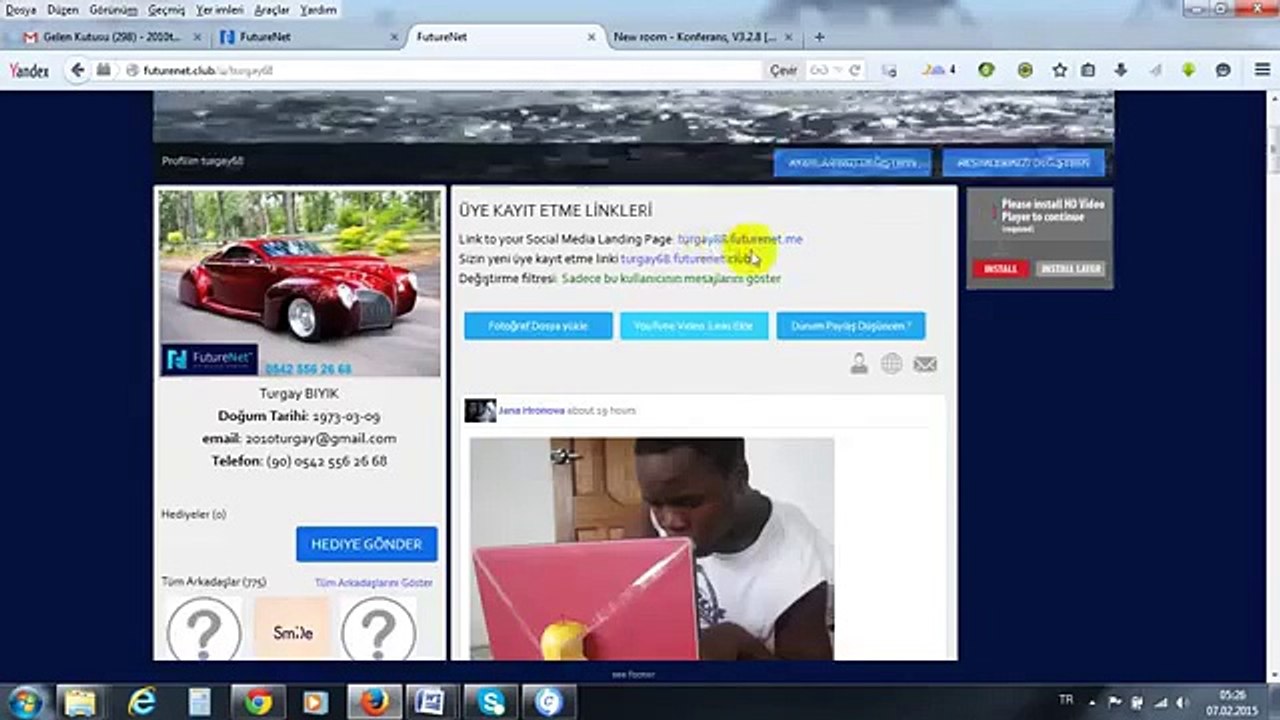The image size is (1280, 720).
Task: Open Jana Hronowa's profile link
Action: click(x=531, y=411)
